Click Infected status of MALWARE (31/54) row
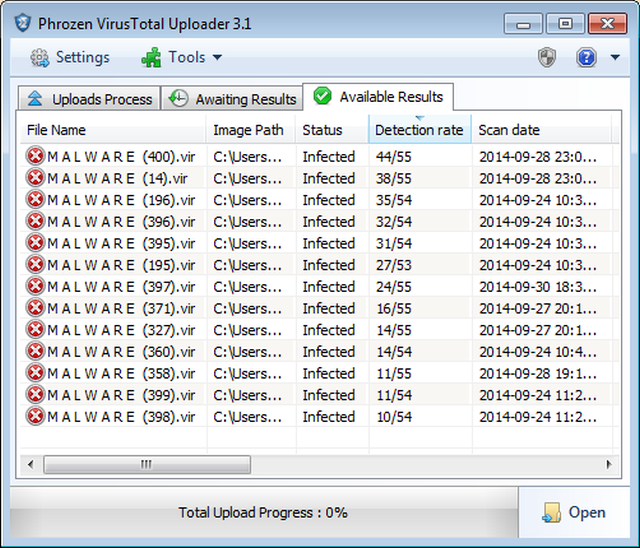 329,243
